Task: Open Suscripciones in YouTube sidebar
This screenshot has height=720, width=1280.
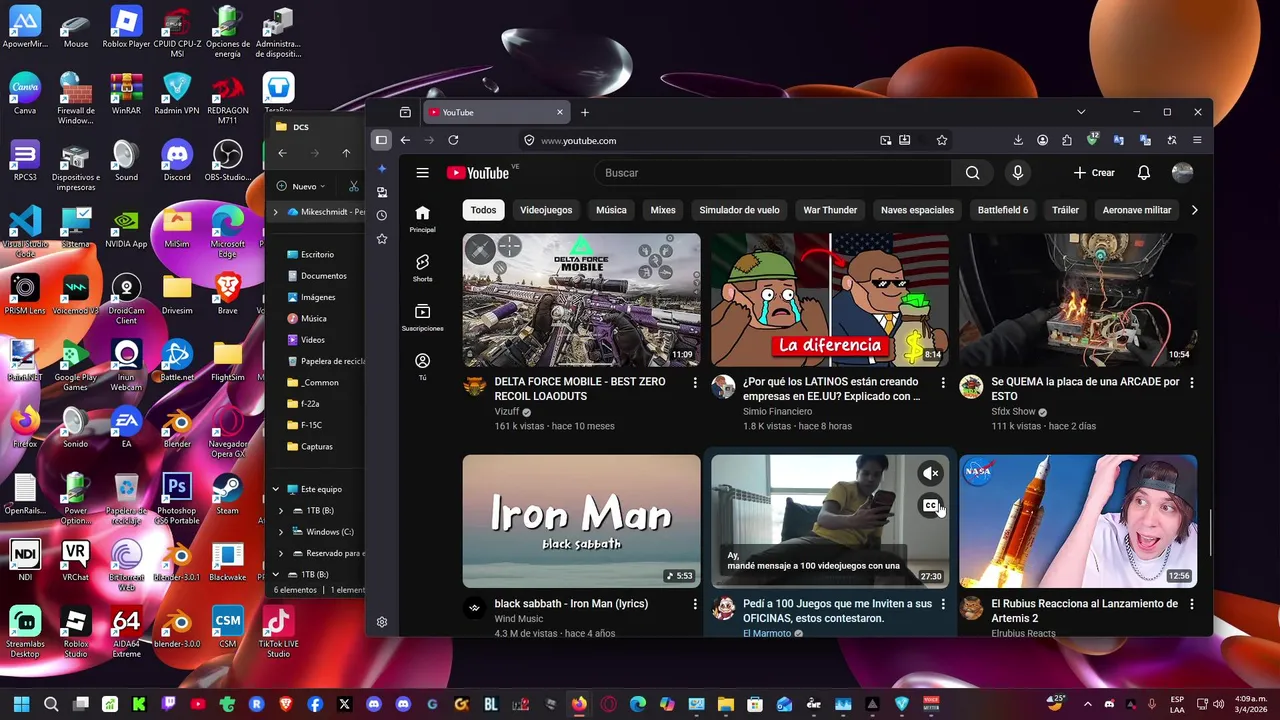Action: point(422,317)
